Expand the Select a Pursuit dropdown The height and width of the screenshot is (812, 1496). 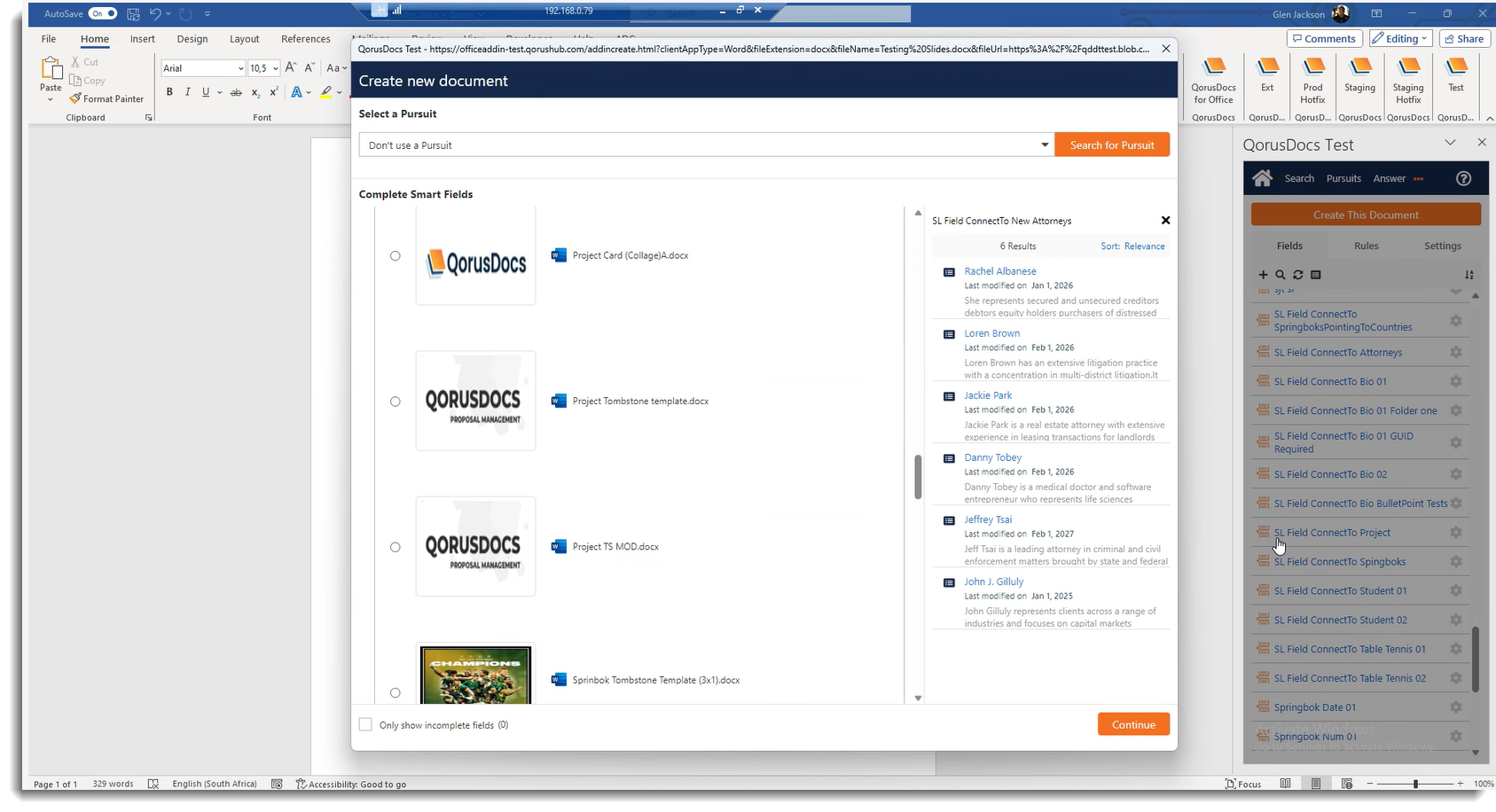1044,145
